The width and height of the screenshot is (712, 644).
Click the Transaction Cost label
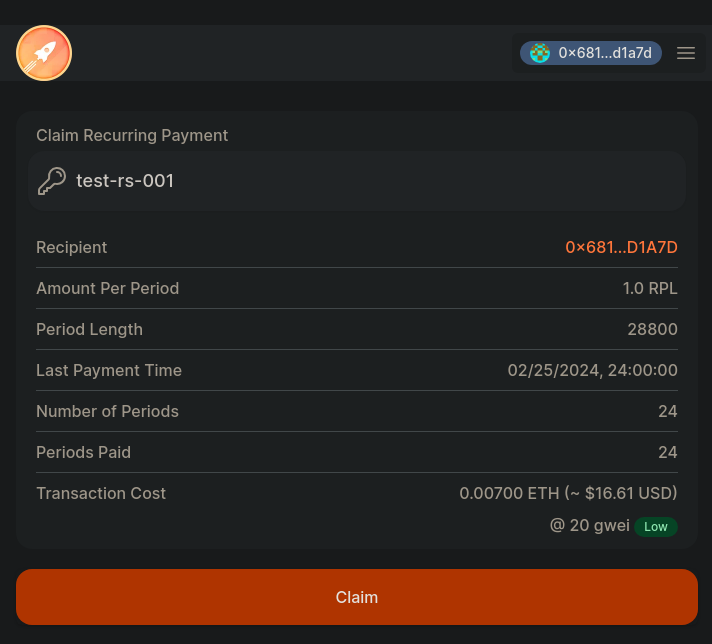click(101, 493)
